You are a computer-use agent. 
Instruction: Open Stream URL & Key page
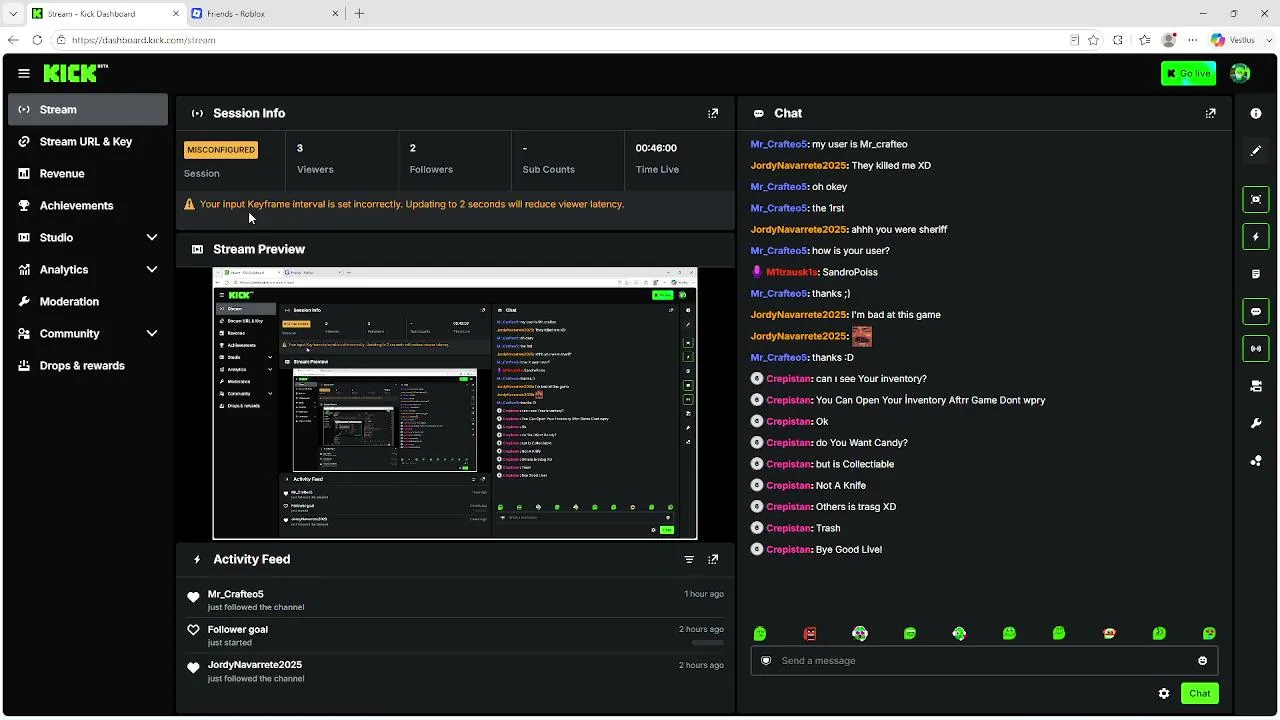coord(88,142)
